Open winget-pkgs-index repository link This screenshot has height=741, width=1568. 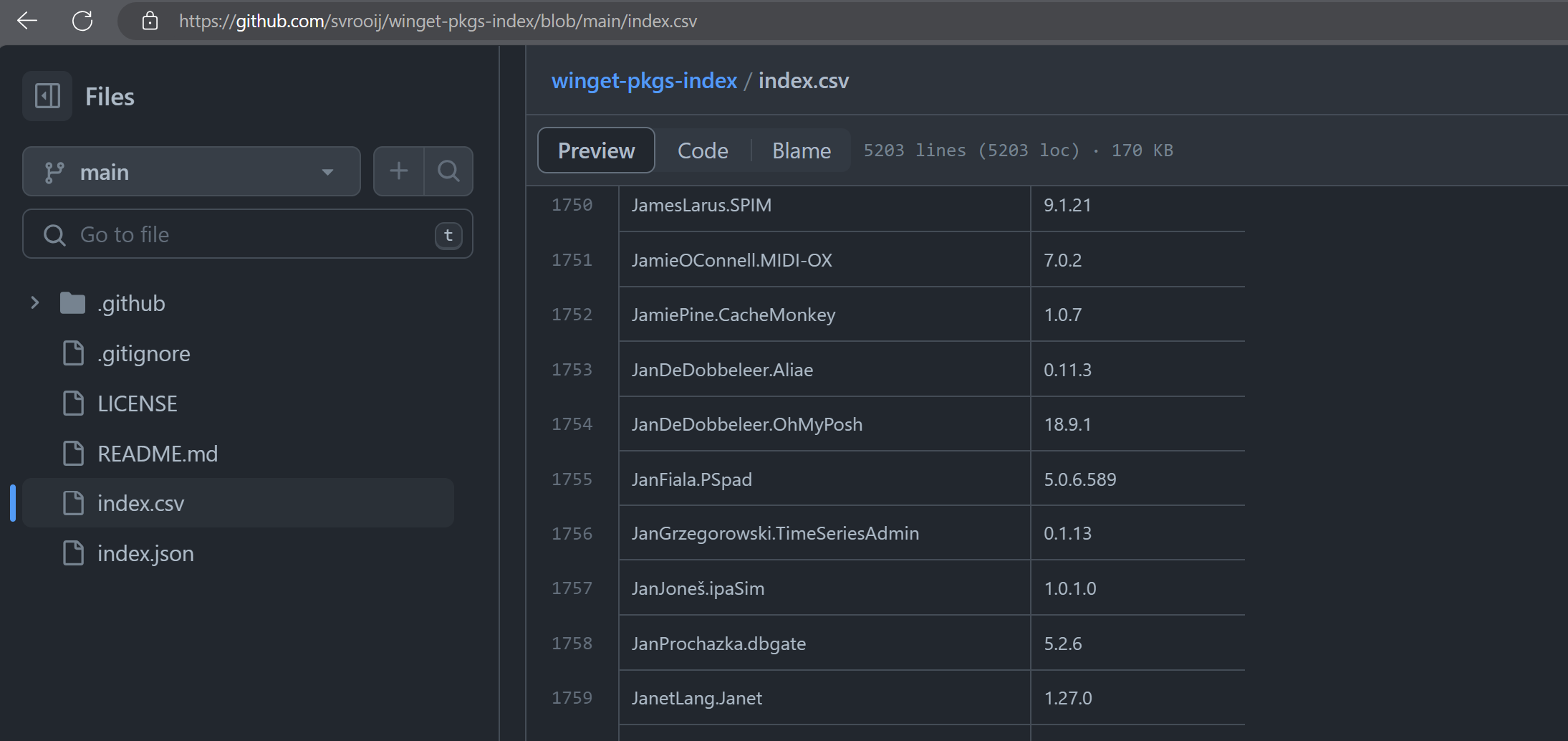pyautogui.click(x=644, y=81)
